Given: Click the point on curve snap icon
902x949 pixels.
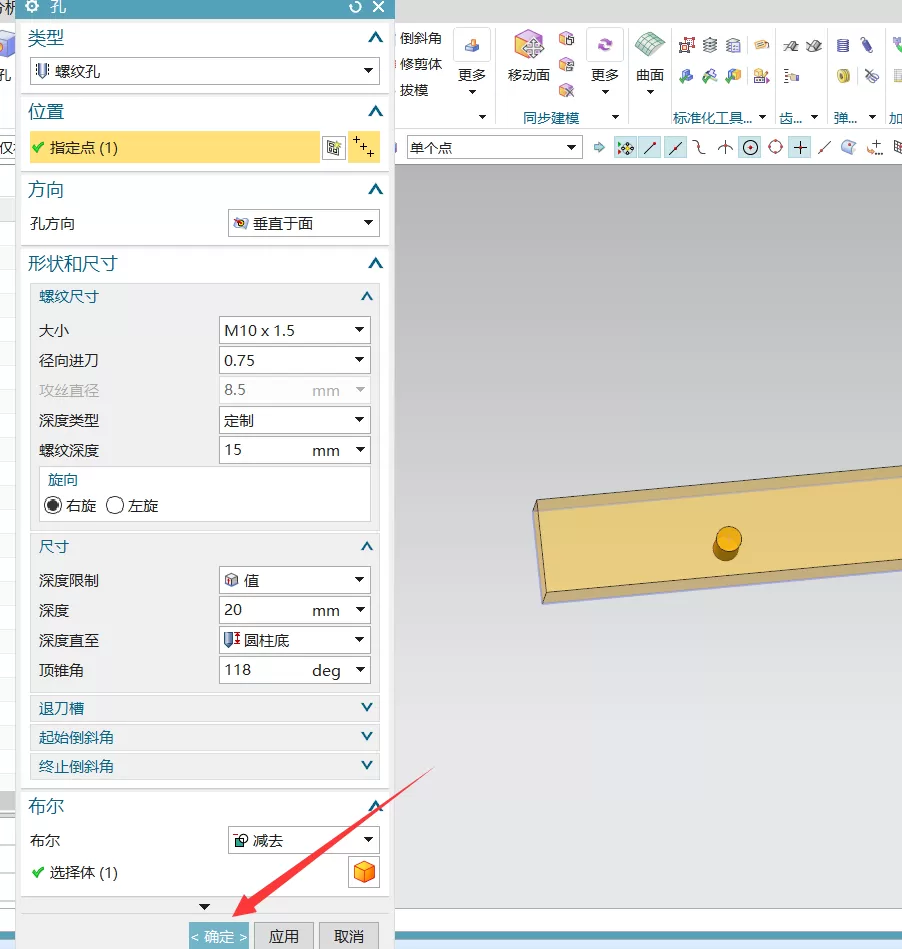Looking at the screenshot, I should pyautogui.click(x=825, y=147).
